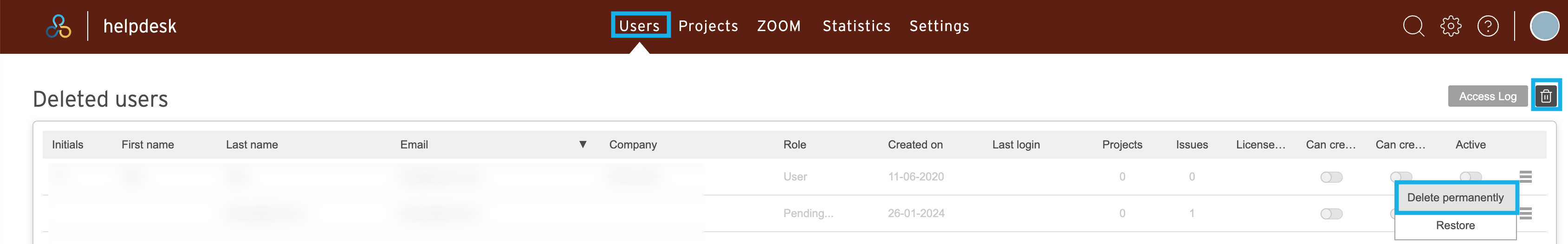Toggle first Can create switch in Pending row
Image resolution: width=1568 pixels, height=244 pixels.
[1331, 213]
